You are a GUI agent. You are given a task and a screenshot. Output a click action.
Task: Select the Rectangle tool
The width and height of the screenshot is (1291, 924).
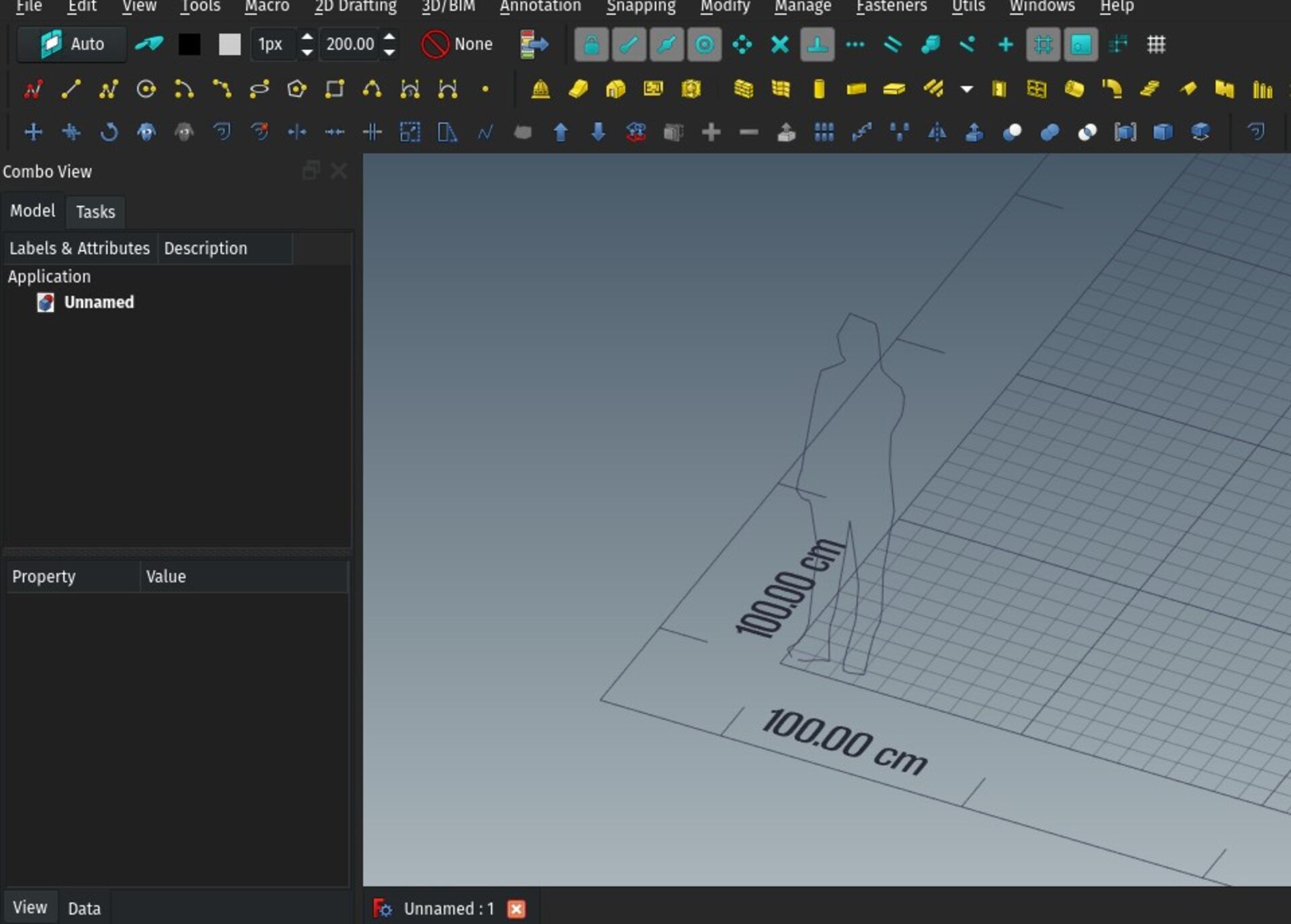click(334, 89)
